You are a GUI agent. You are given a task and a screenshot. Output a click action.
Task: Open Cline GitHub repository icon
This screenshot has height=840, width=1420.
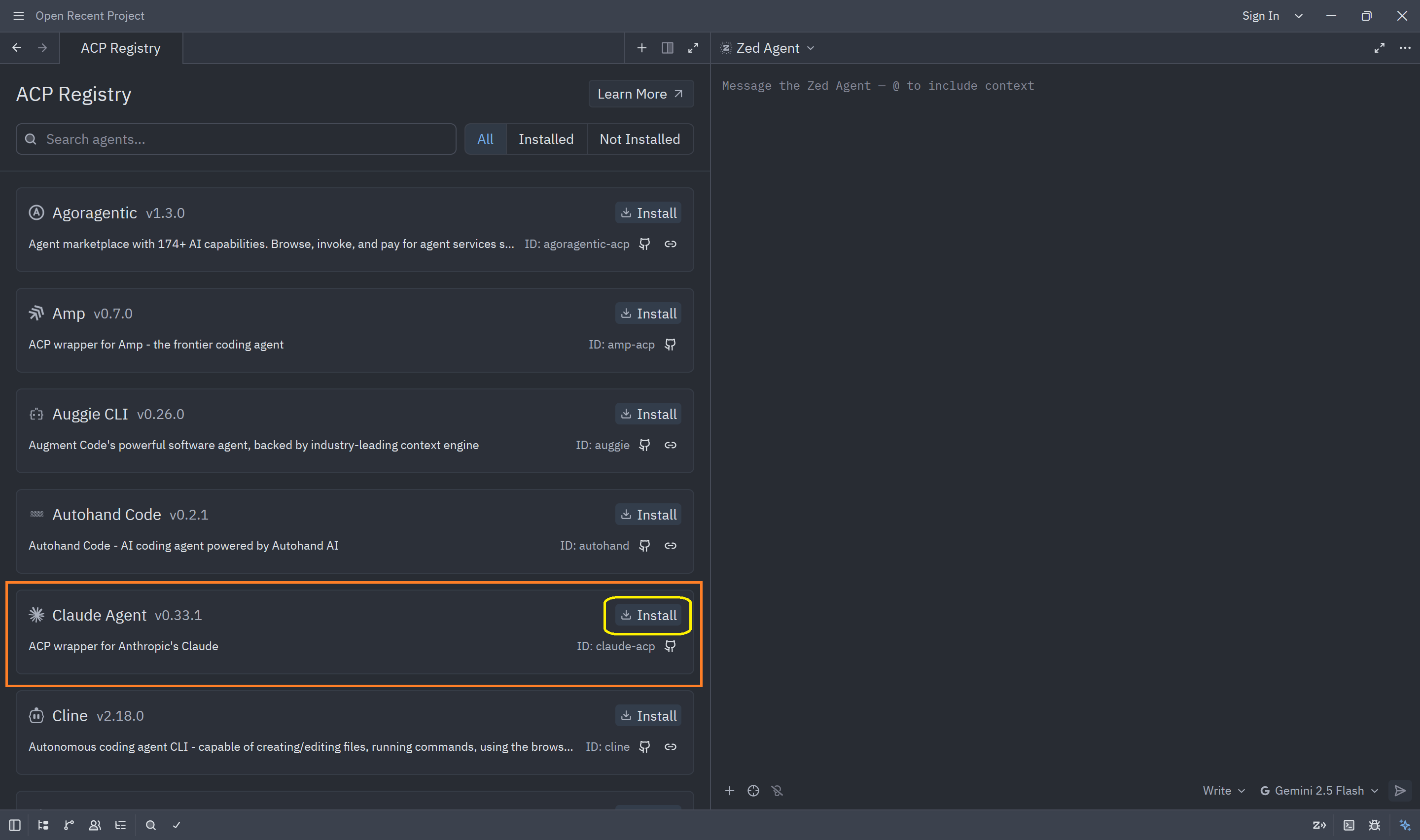click(x=644, y=747)
